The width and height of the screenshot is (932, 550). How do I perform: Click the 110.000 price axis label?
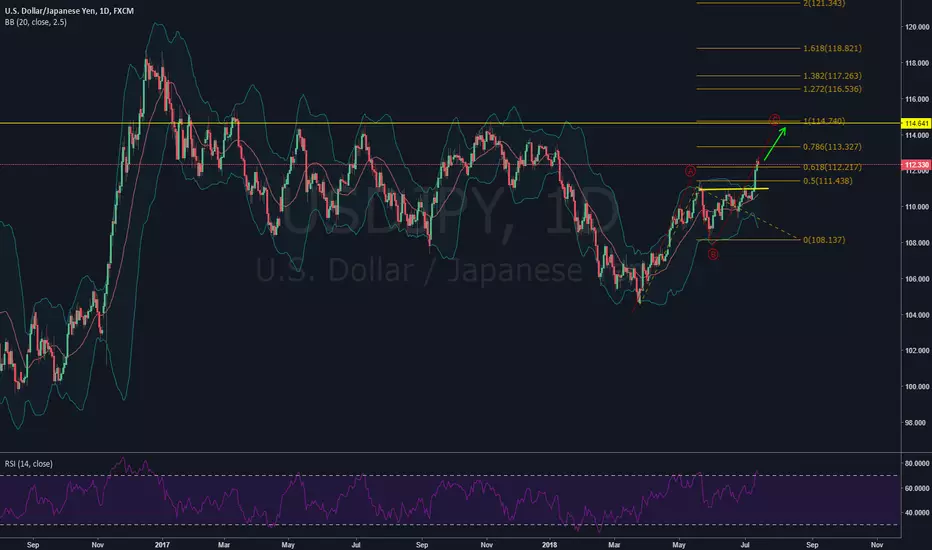pyautogui.click(x=917, y=207)
